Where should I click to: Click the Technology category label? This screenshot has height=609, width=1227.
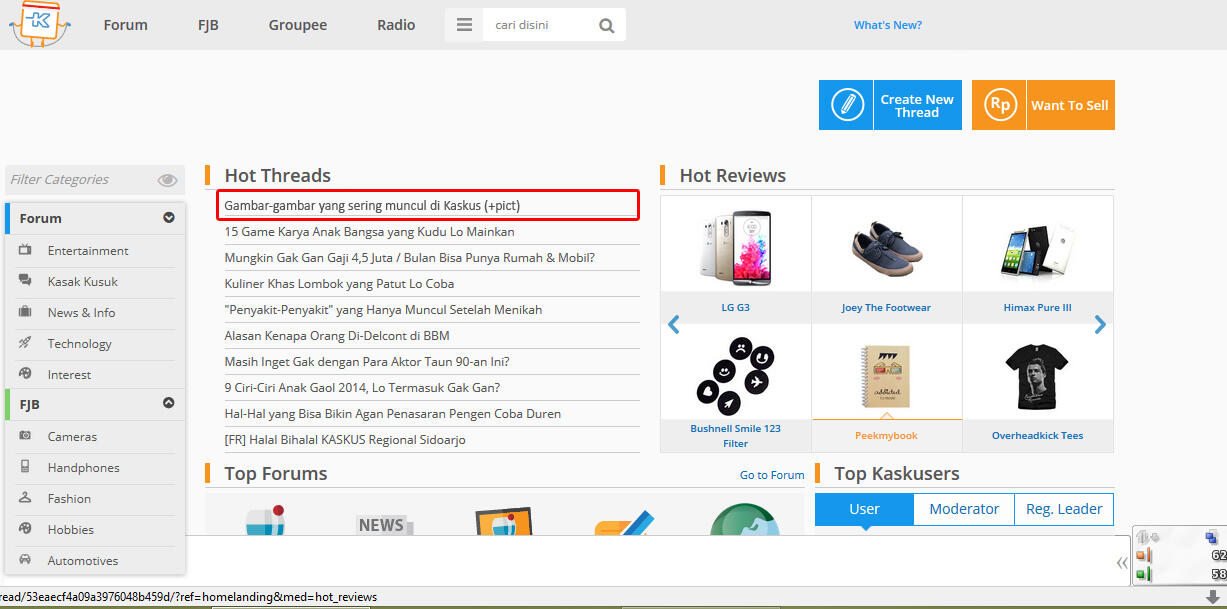pyautogui.click(x=79, y=343)
